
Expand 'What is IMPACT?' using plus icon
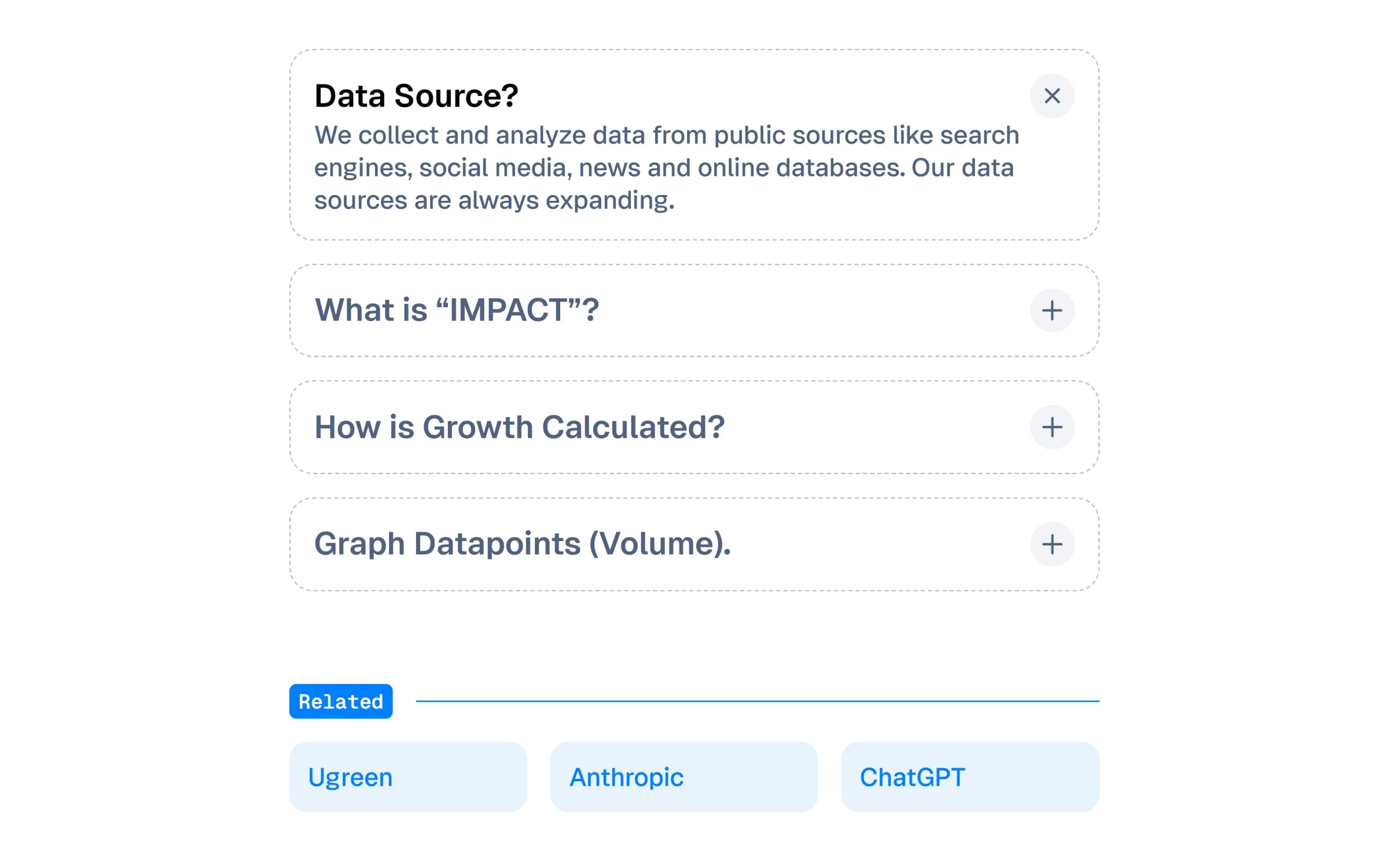(x=1052, y=311)
